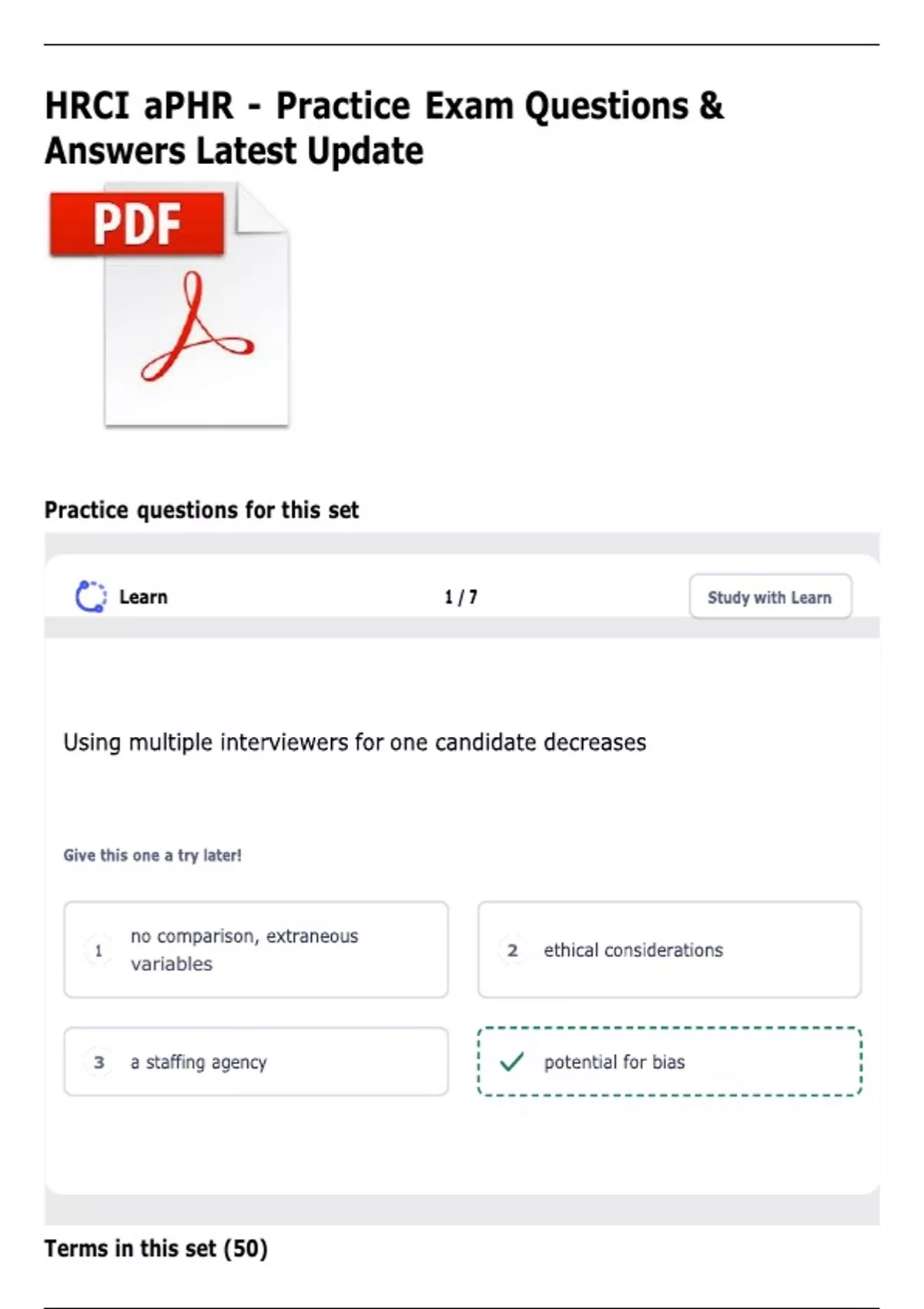The height and width of the screenshot is (1309, 924).
Task: Click the circular Learn mode icon
Action: tap(91, 597)
